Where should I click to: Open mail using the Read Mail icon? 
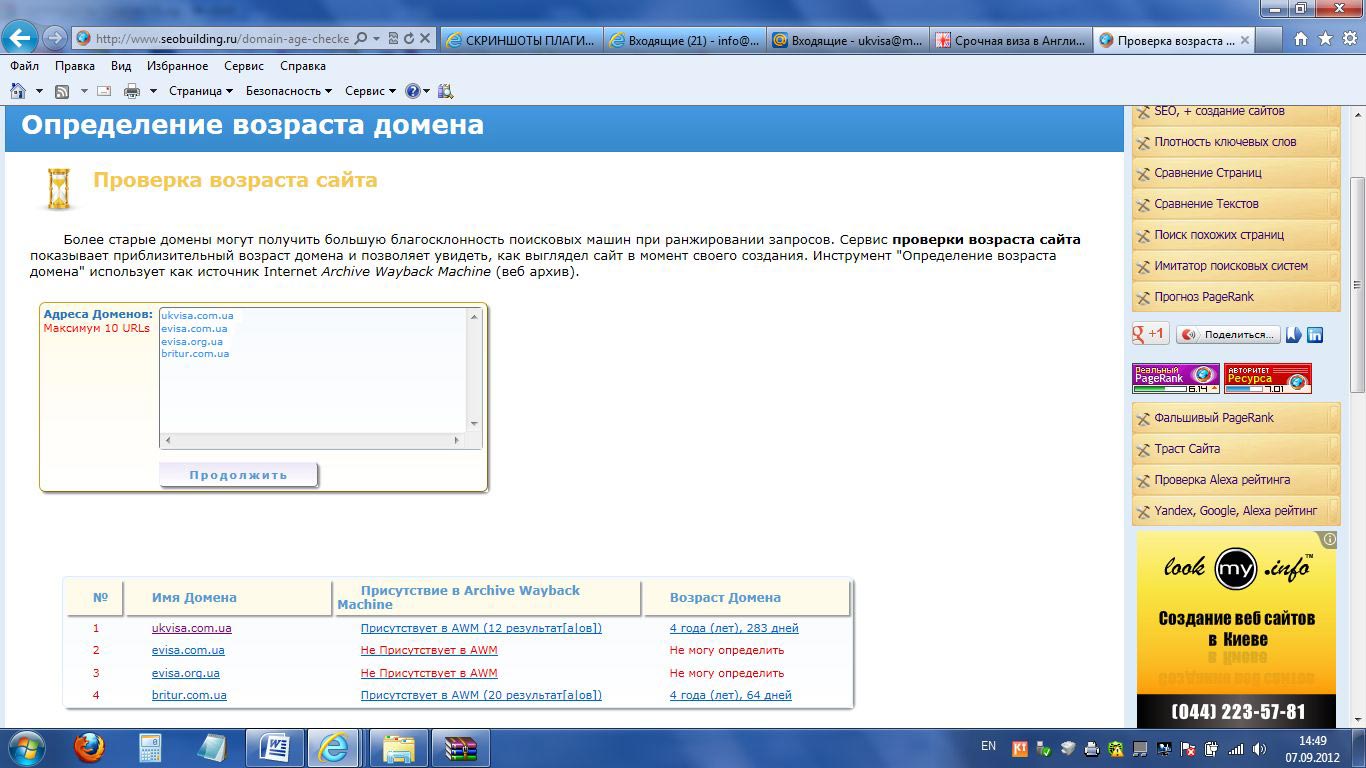[x=102, y=90]
